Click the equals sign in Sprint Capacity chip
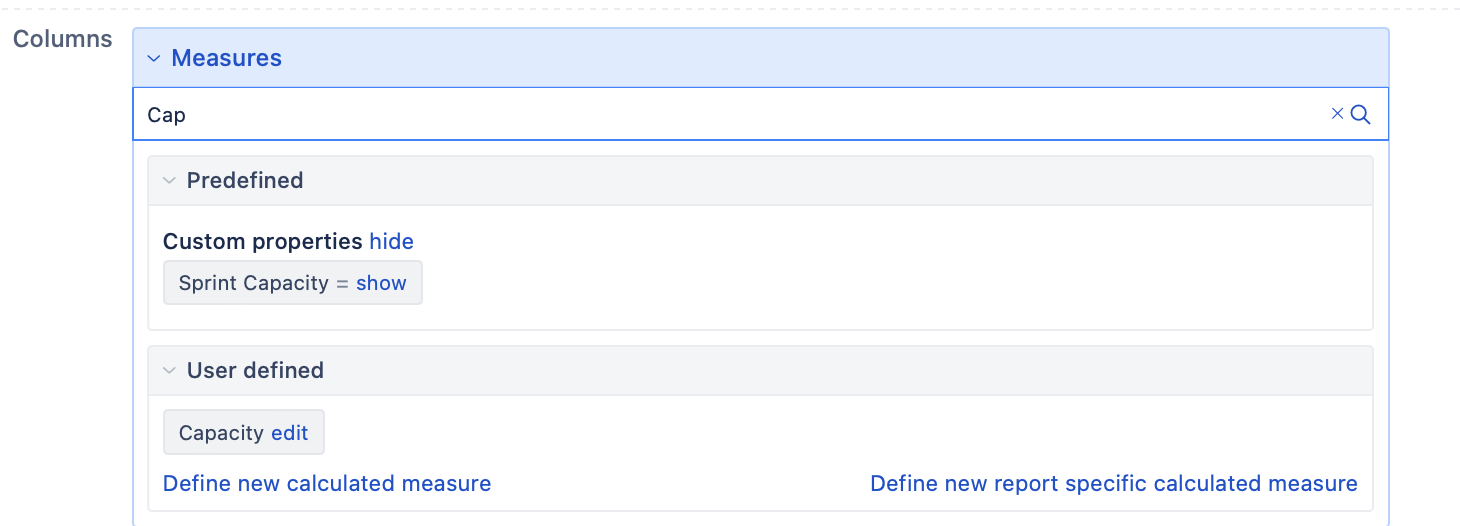 [x=342, y=283]
